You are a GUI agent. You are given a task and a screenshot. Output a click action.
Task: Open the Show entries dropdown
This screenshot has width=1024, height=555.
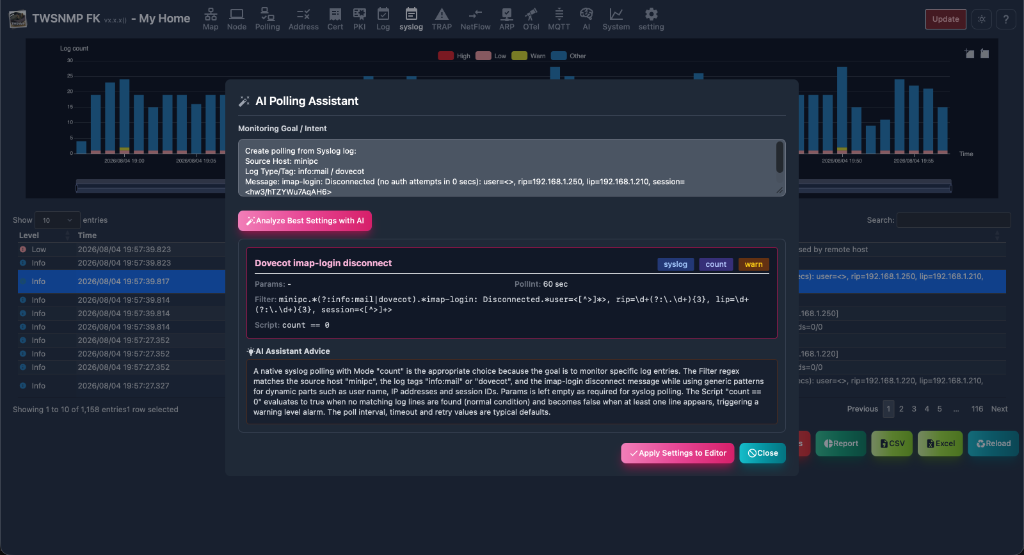[57, 220]
